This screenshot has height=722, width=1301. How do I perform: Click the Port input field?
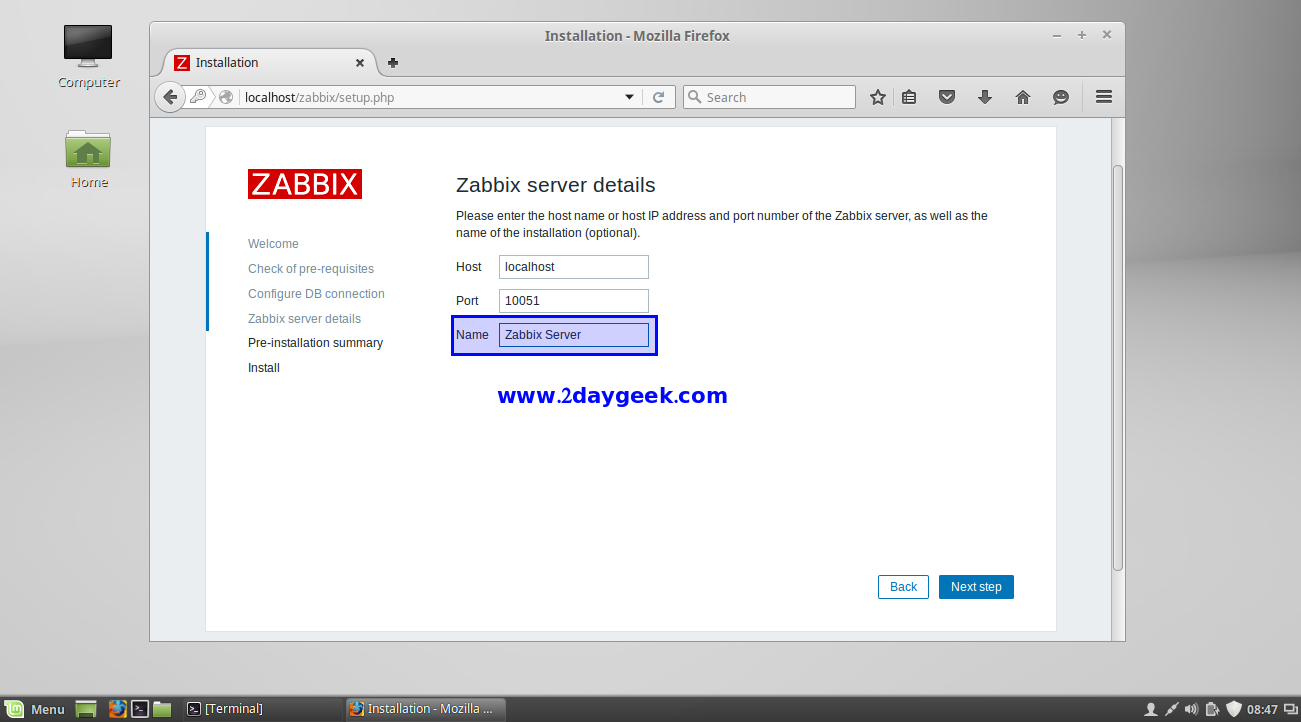coord(574,301)
